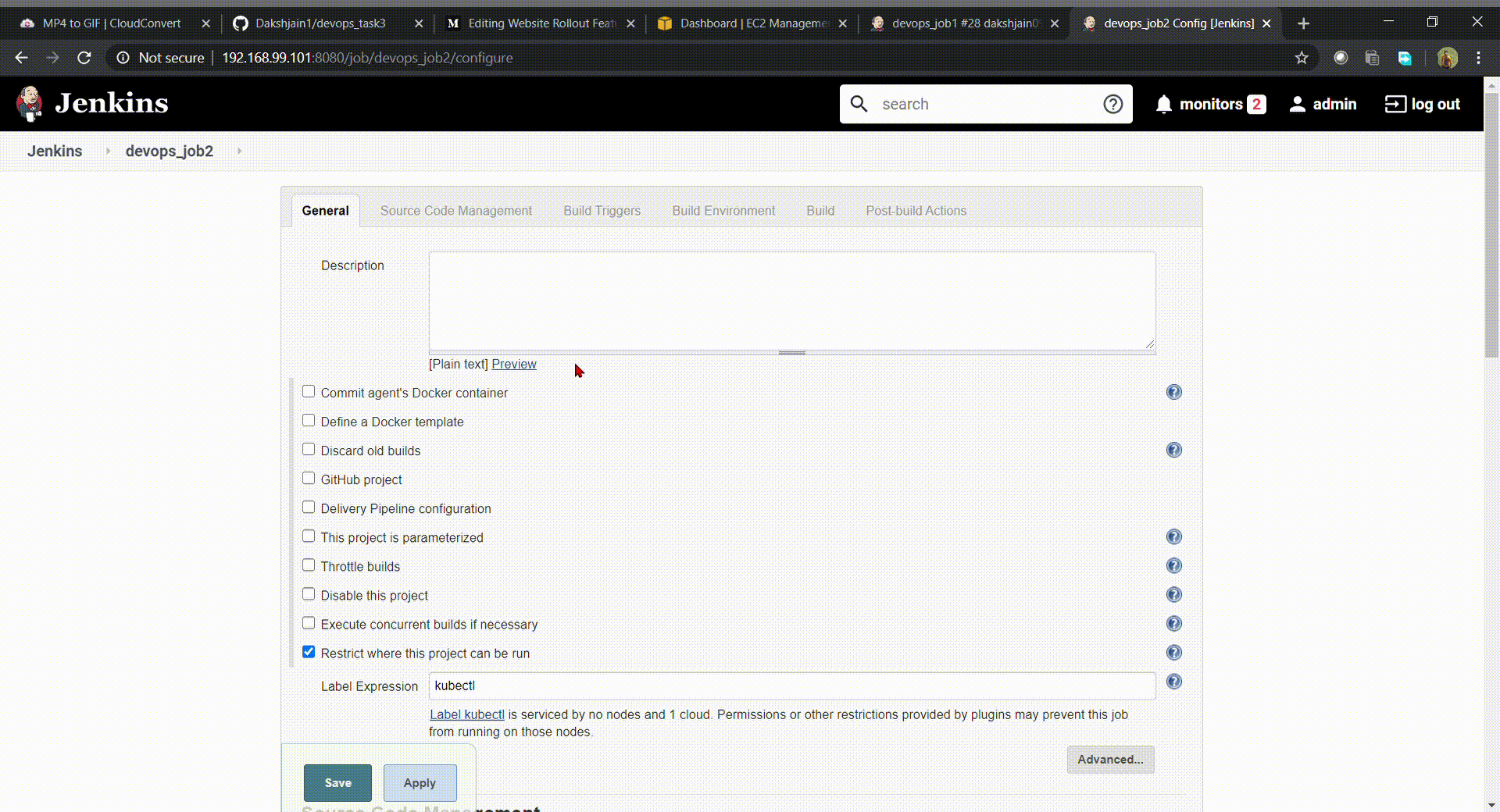Open the Post-build Actions tab
The image size is (1500, 812).
click(916, 211)
